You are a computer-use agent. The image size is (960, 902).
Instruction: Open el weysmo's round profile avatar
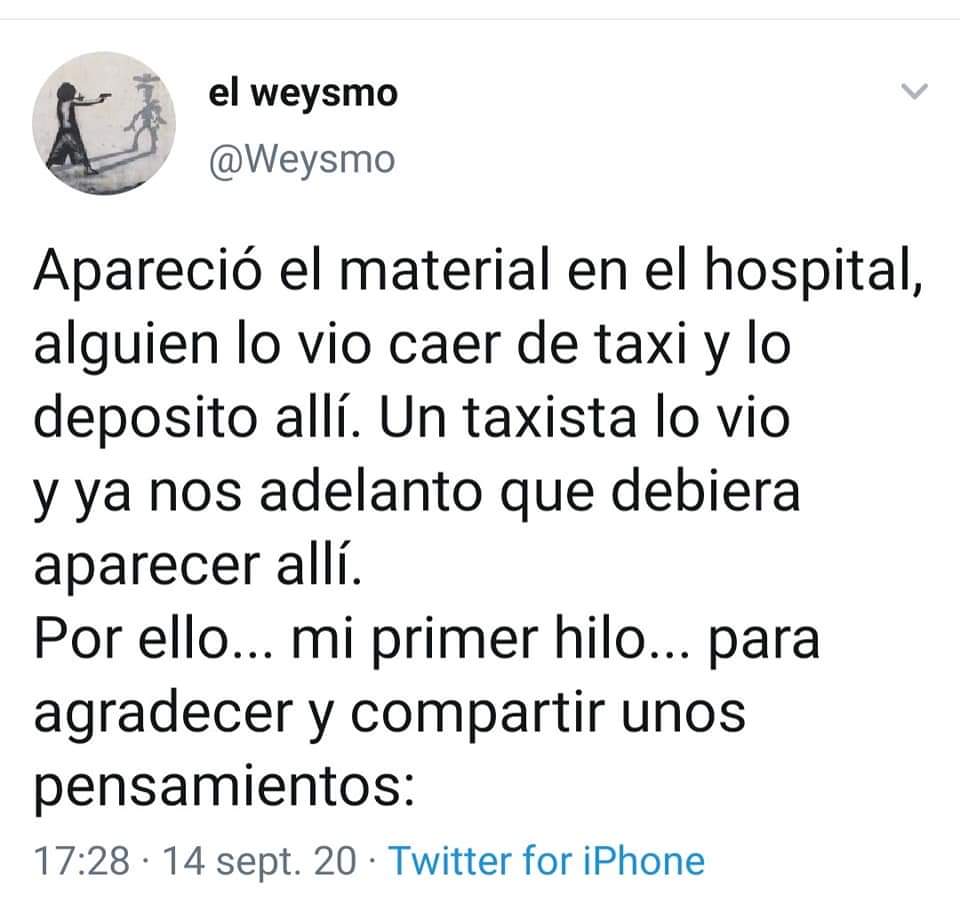point(104,123)
